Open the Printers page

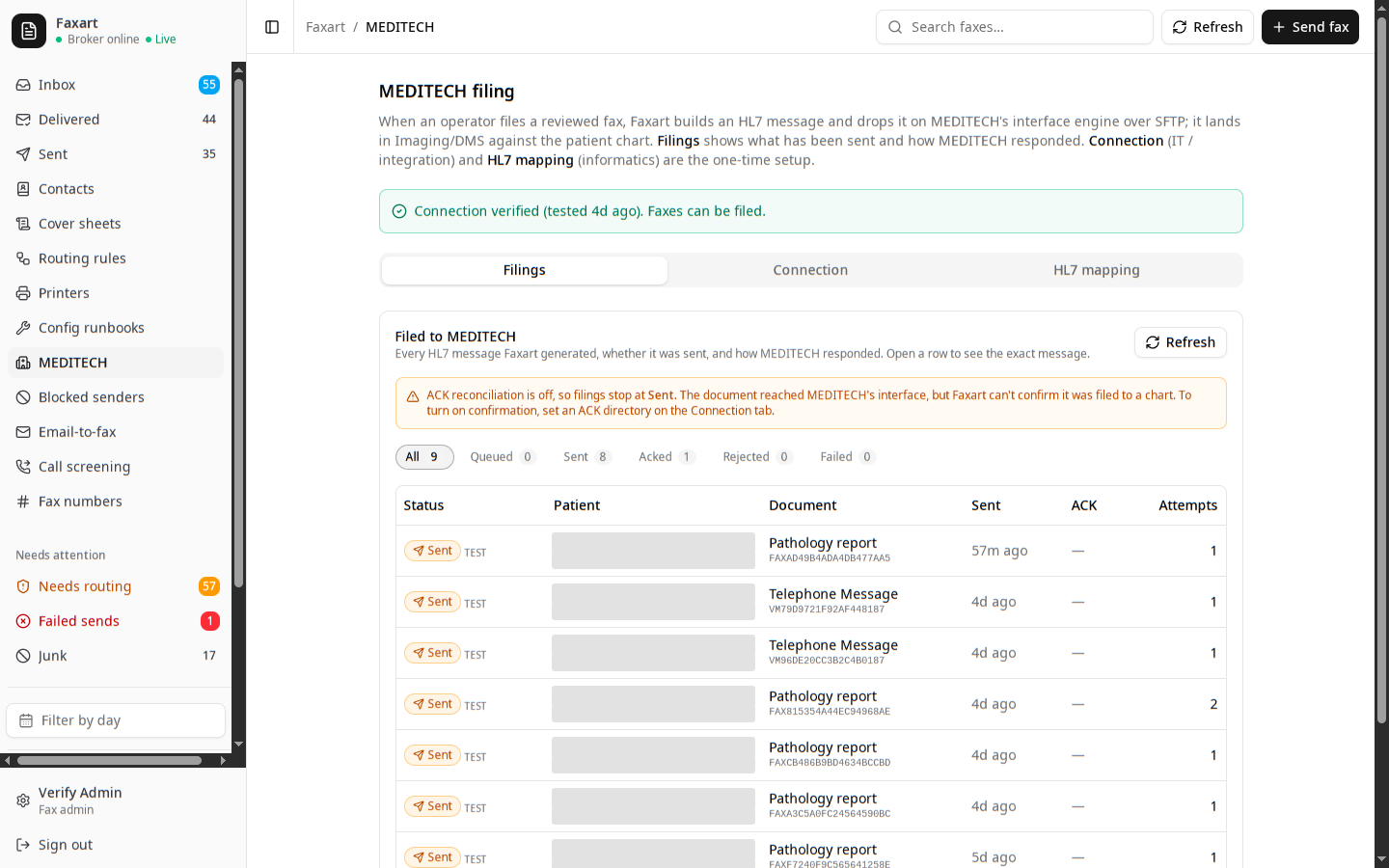point(116,293)
